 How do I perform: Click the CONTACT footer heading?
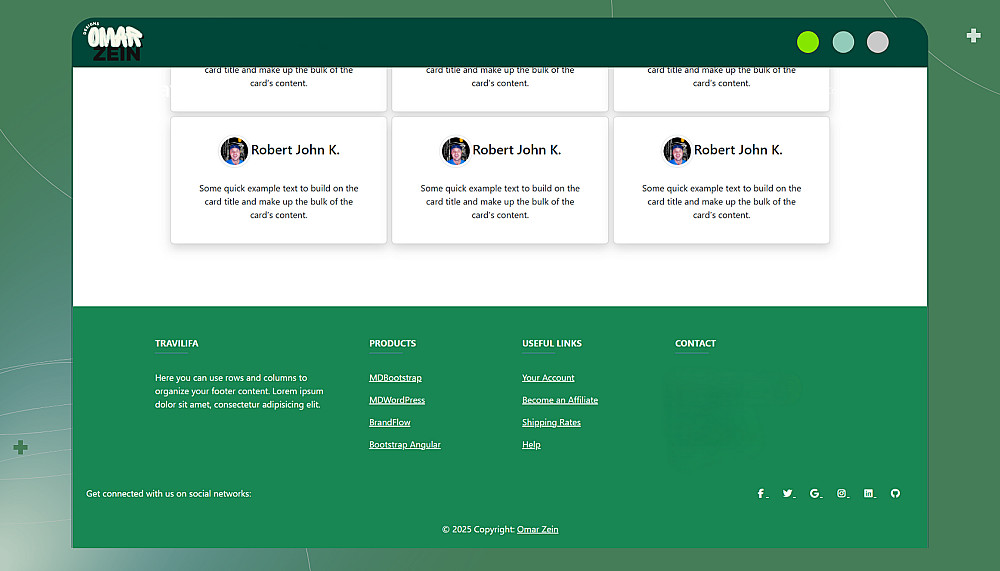[695, 343]
